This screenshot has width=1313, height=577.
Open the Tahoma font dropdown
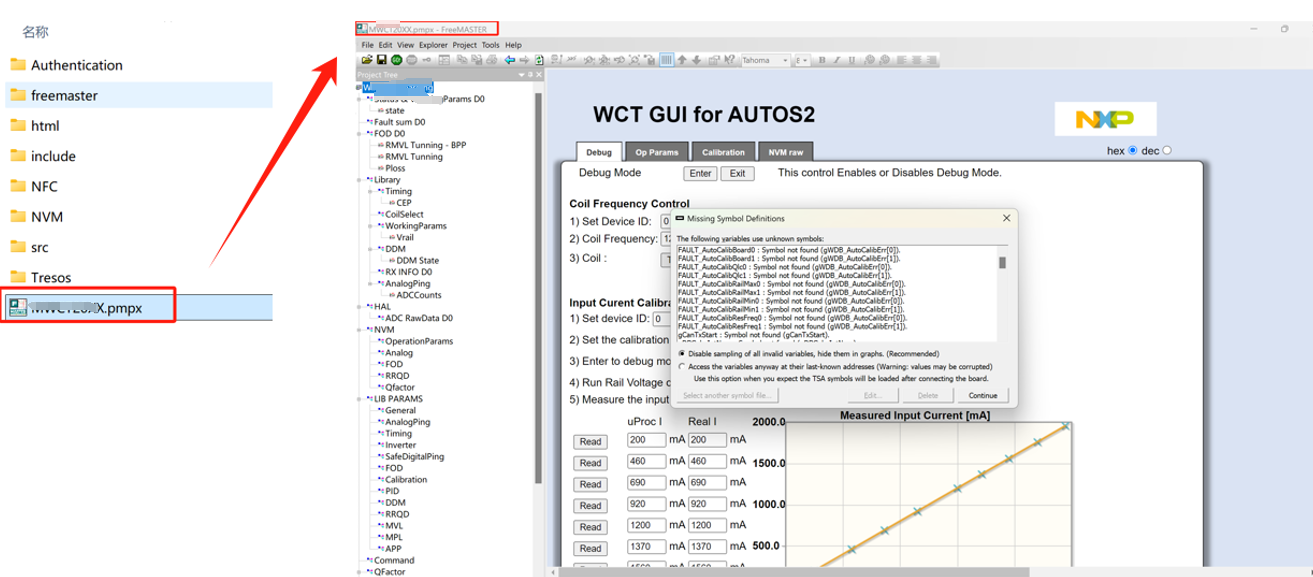786,60
